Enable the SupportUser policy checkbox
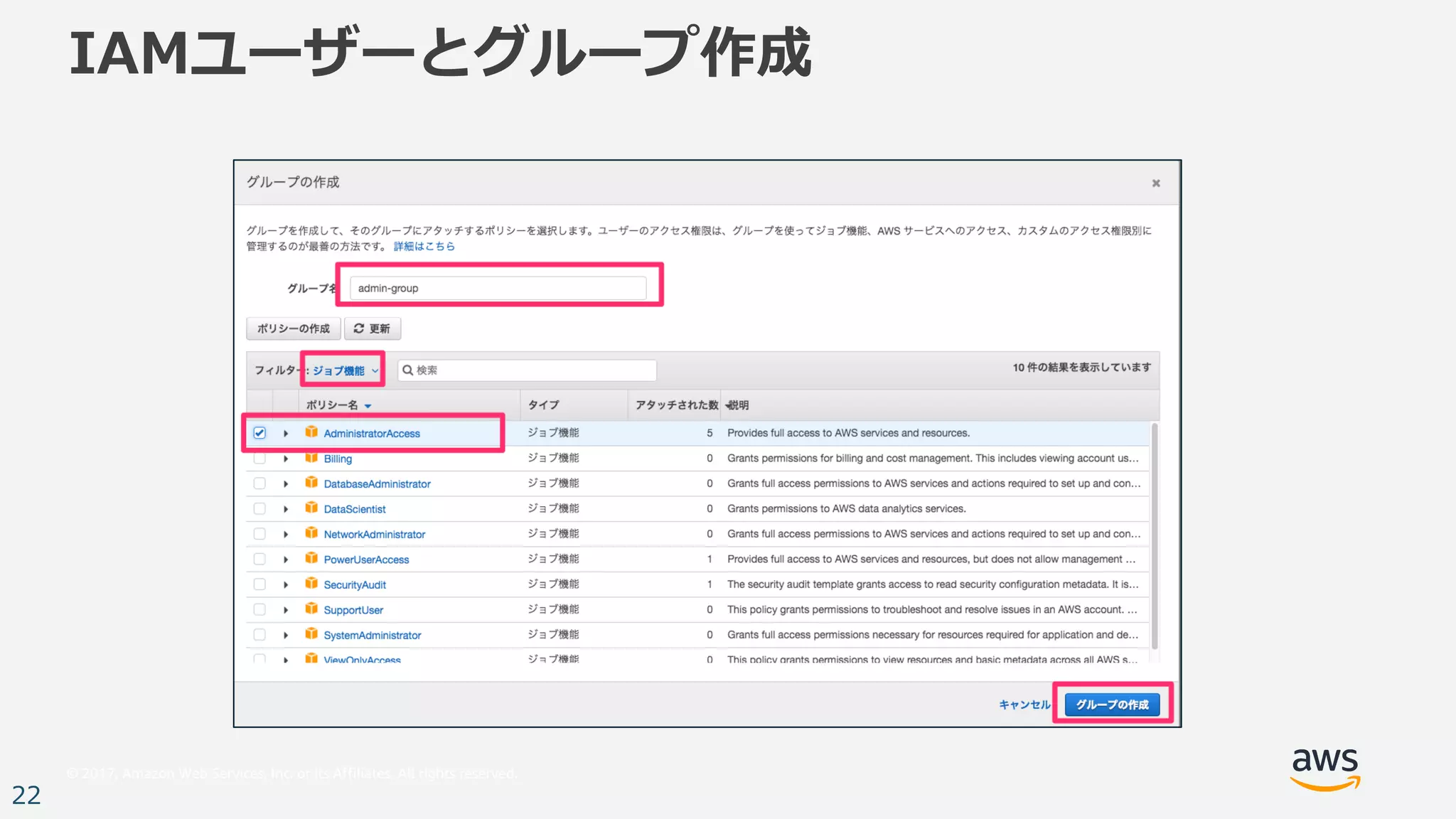 (259, 610)
